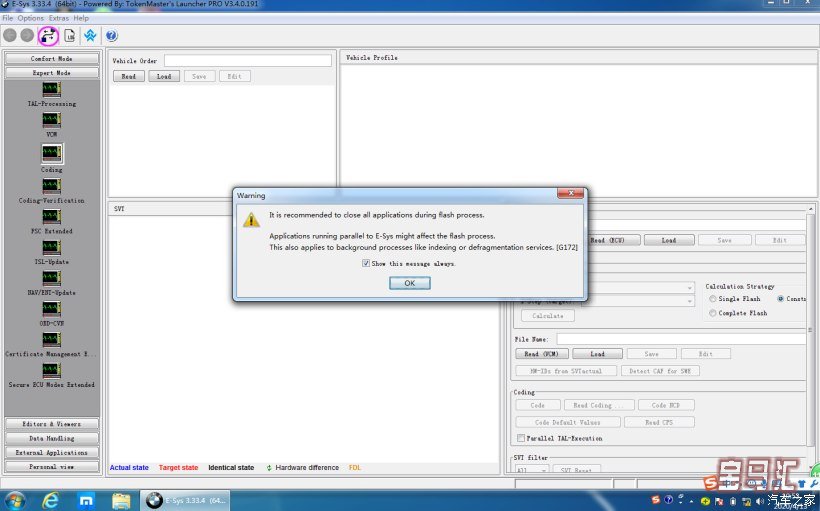Open the File menu
Screen dimensions: 820x511
pos(8,18)
